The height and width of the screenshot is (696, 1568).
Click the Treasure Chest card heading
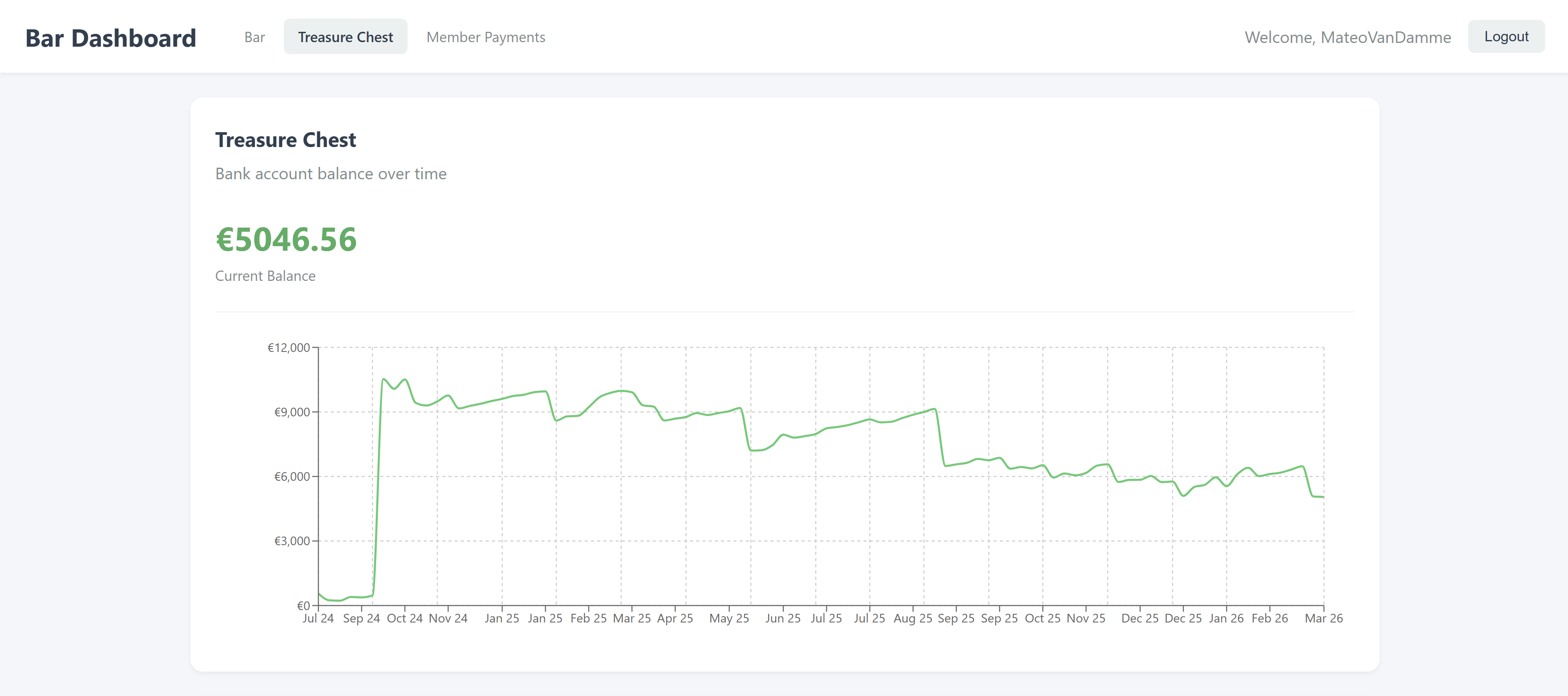(x=285, y=140)
